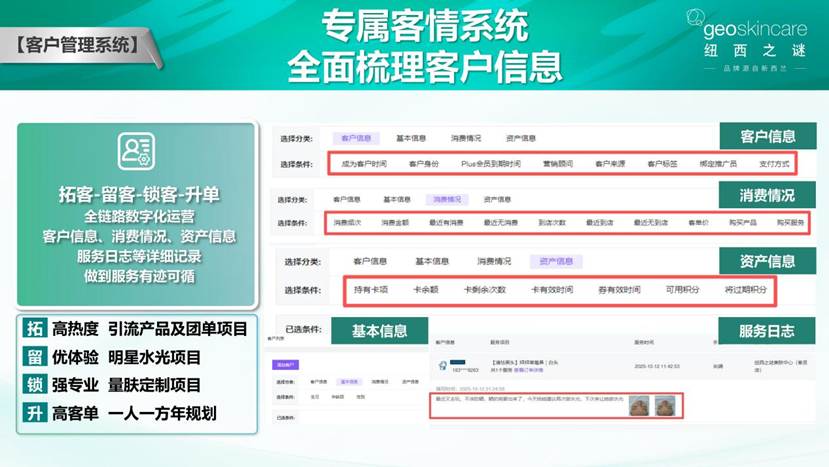
Task: Click the green 客户信息 section label
Action: (x=768, y=136)
